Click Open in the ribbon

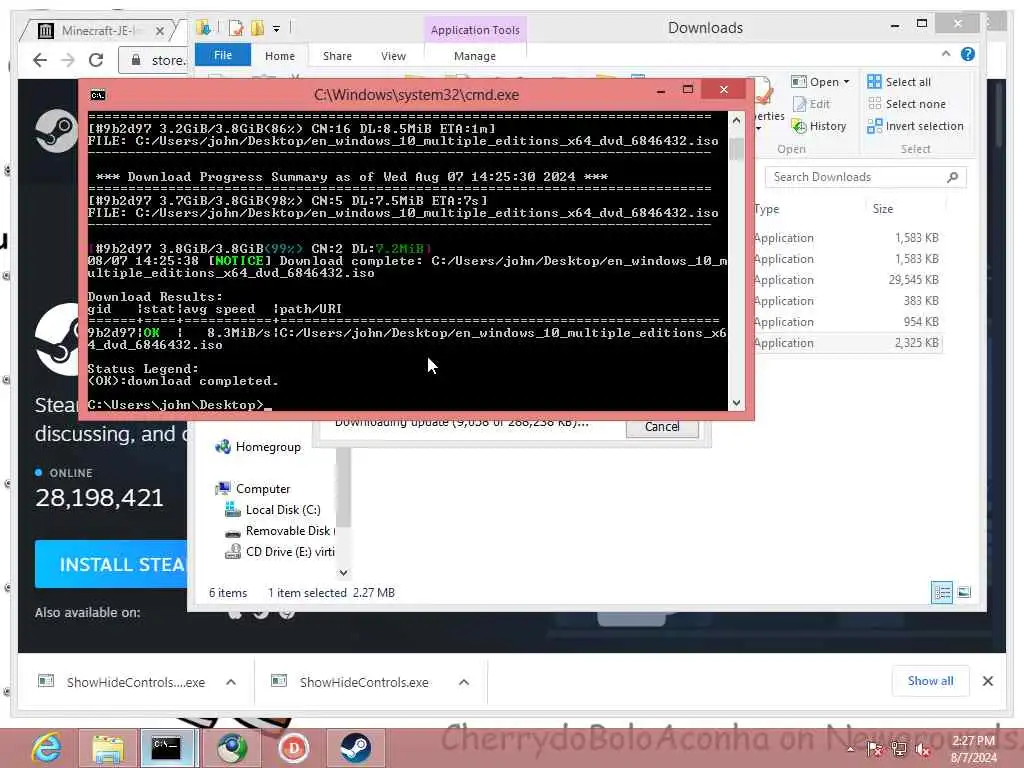click(x=816, y=82)
